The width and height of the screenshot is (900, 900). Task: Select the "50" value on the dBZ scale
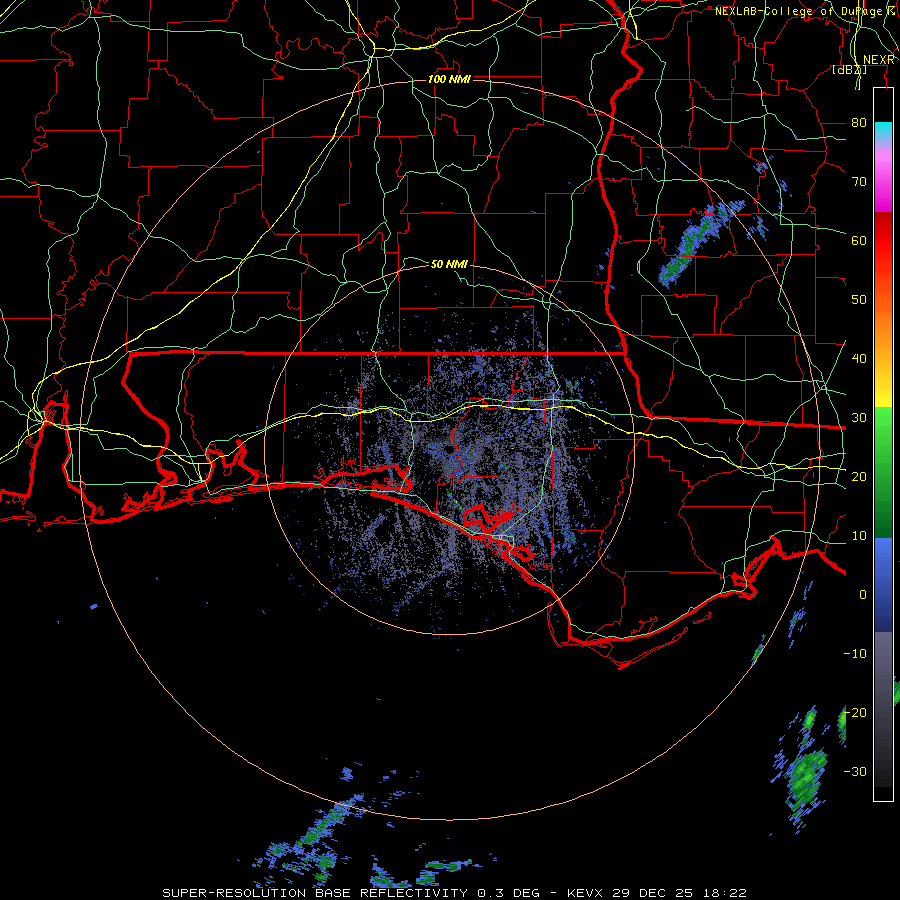[x=859, y=300]
